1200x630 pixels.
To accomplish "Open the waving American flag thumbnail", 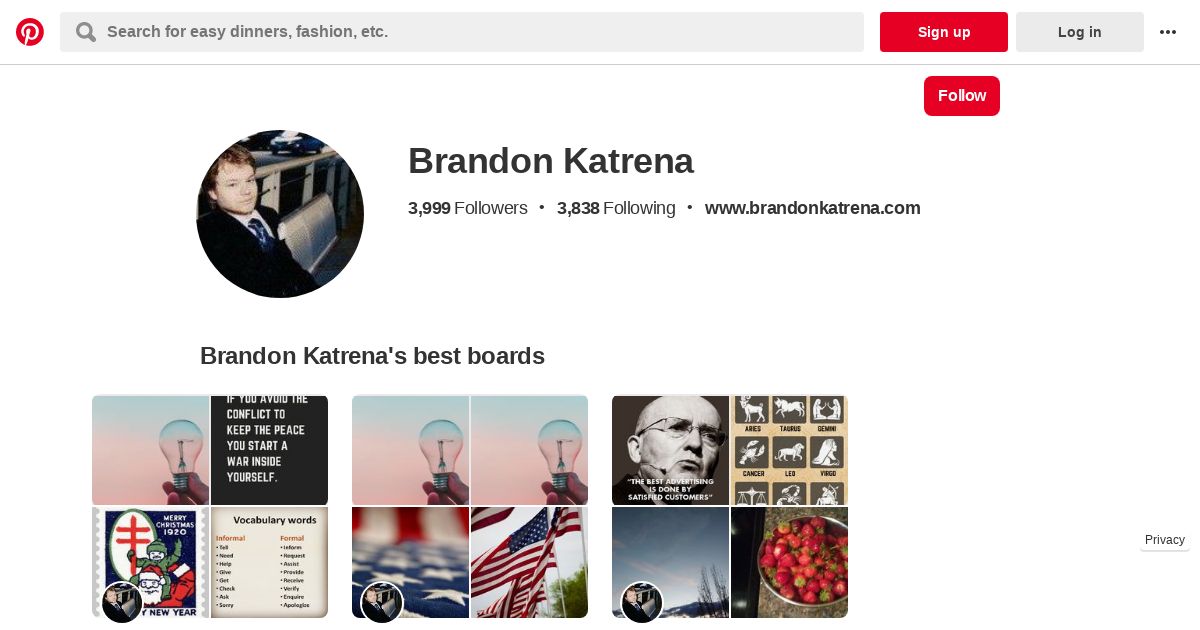I will (529, 562).
